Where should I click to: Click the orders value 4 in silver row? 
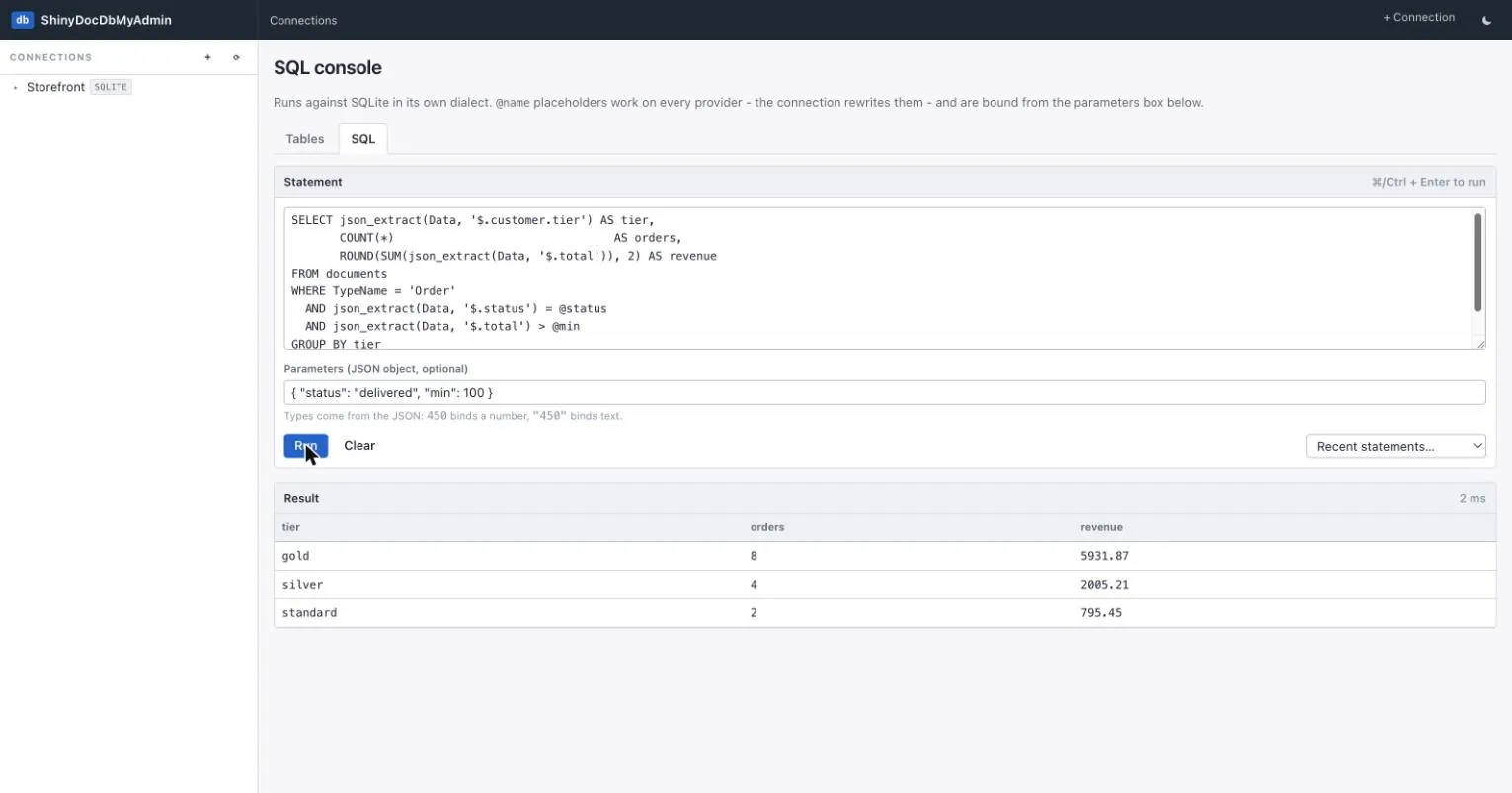(x=754, y=585)
